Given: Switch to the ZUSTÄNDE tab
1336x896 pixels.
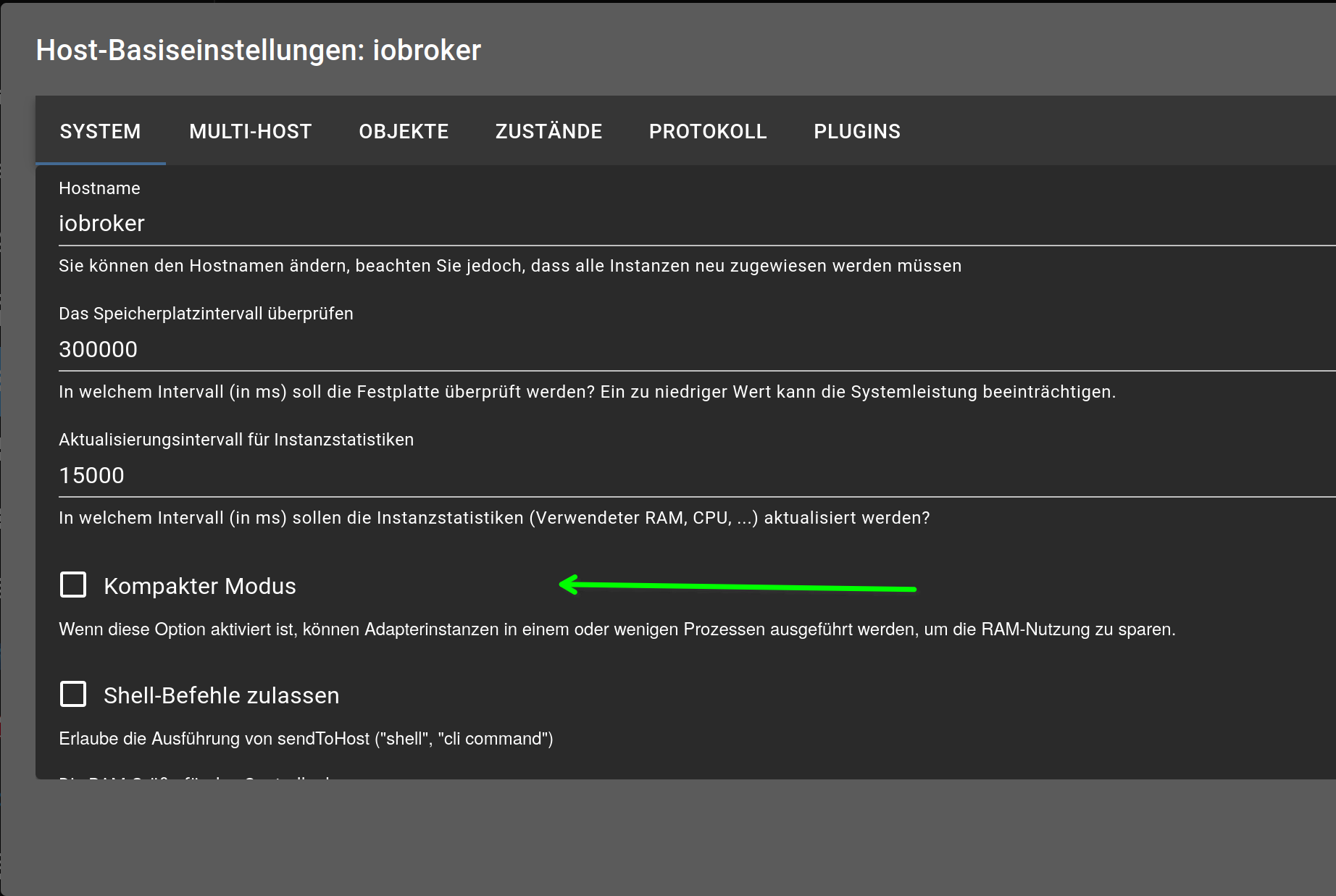Looking at the screenshot, I should coord(548,131).
